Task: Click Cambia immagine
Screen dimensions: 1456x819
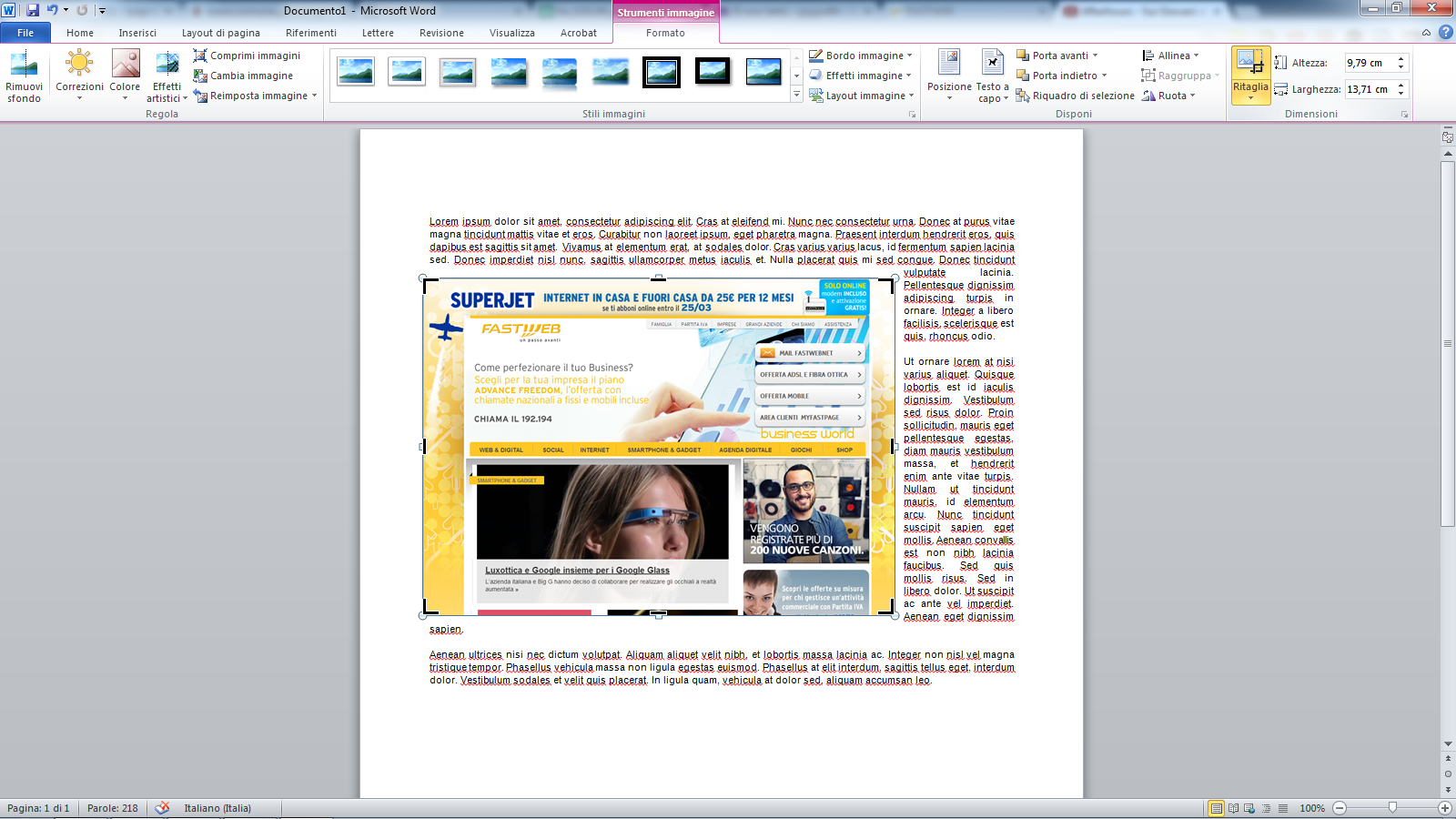Action: 243,76
